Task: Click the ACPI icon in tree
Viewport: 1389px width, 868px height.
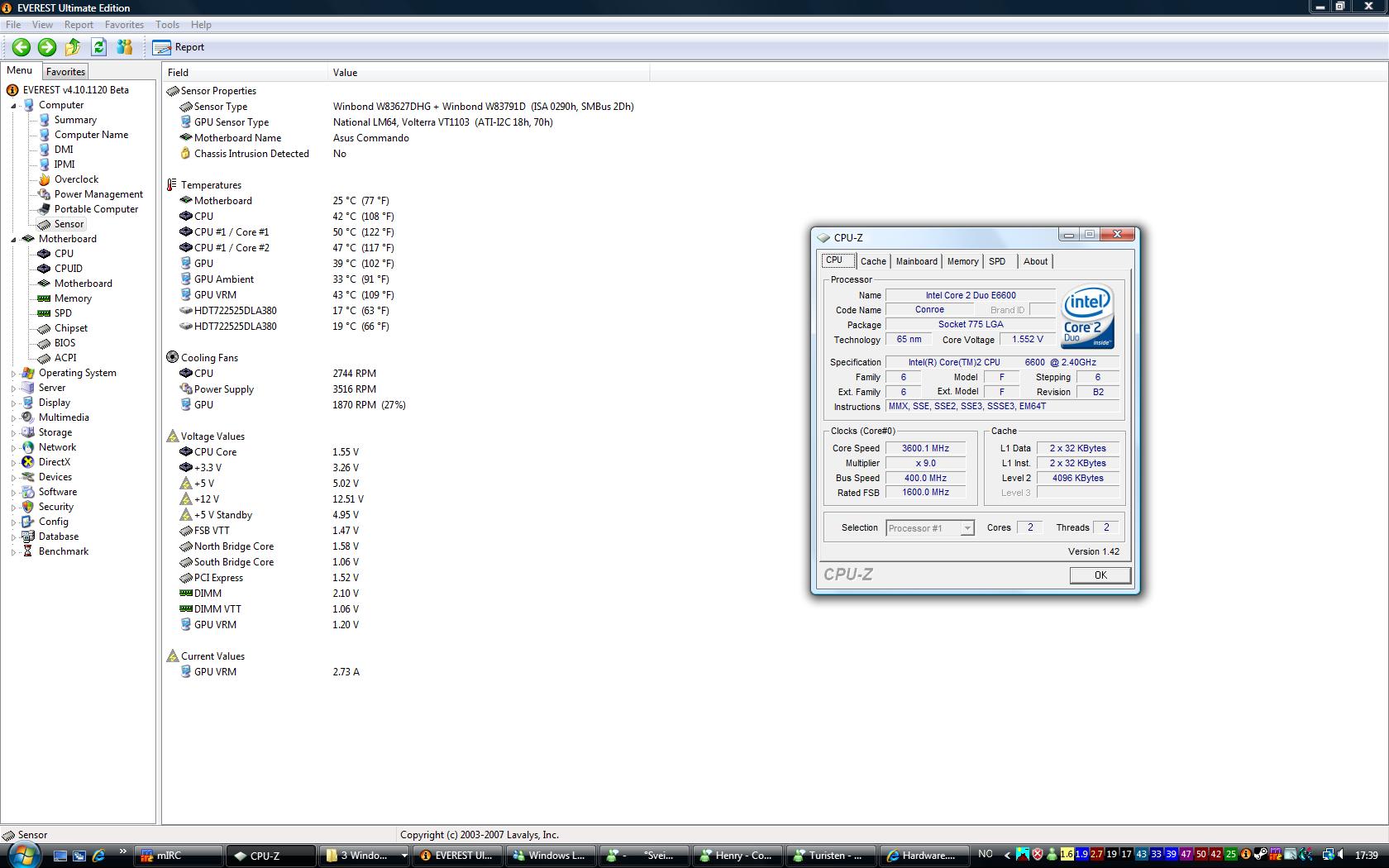Action: 44,358
